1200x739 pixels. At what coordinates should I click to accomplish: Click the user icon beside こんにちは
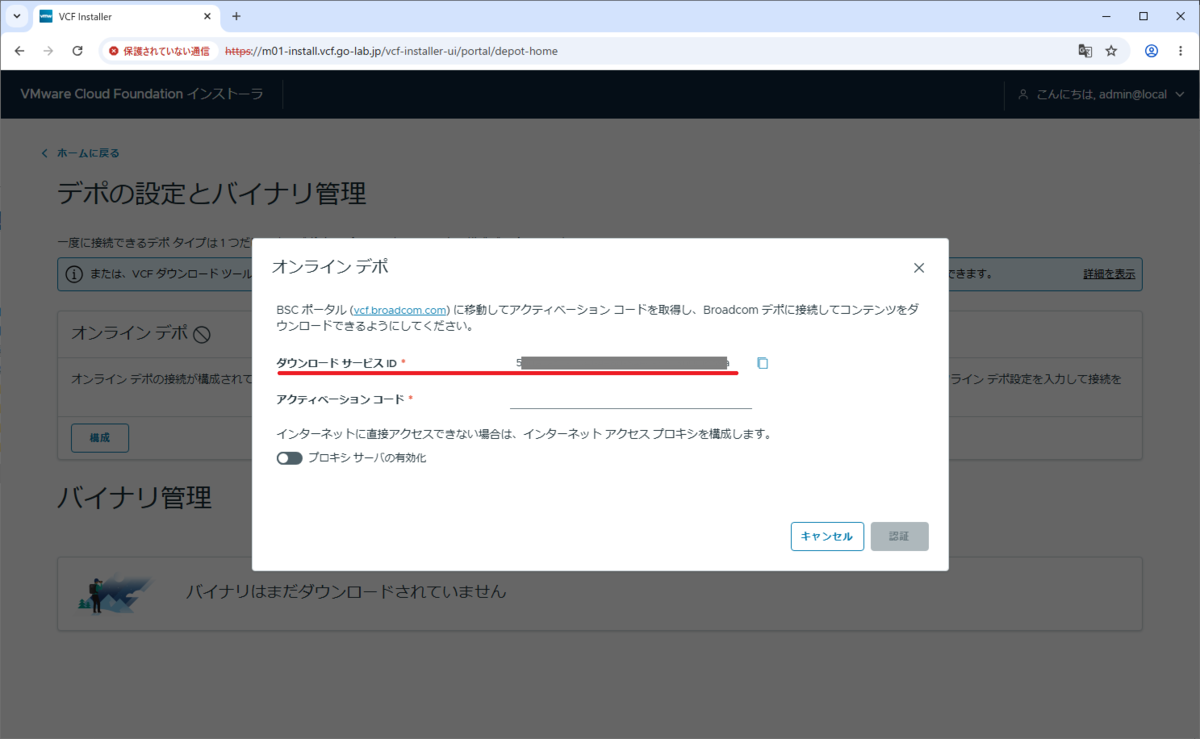tap(1023, 94)
